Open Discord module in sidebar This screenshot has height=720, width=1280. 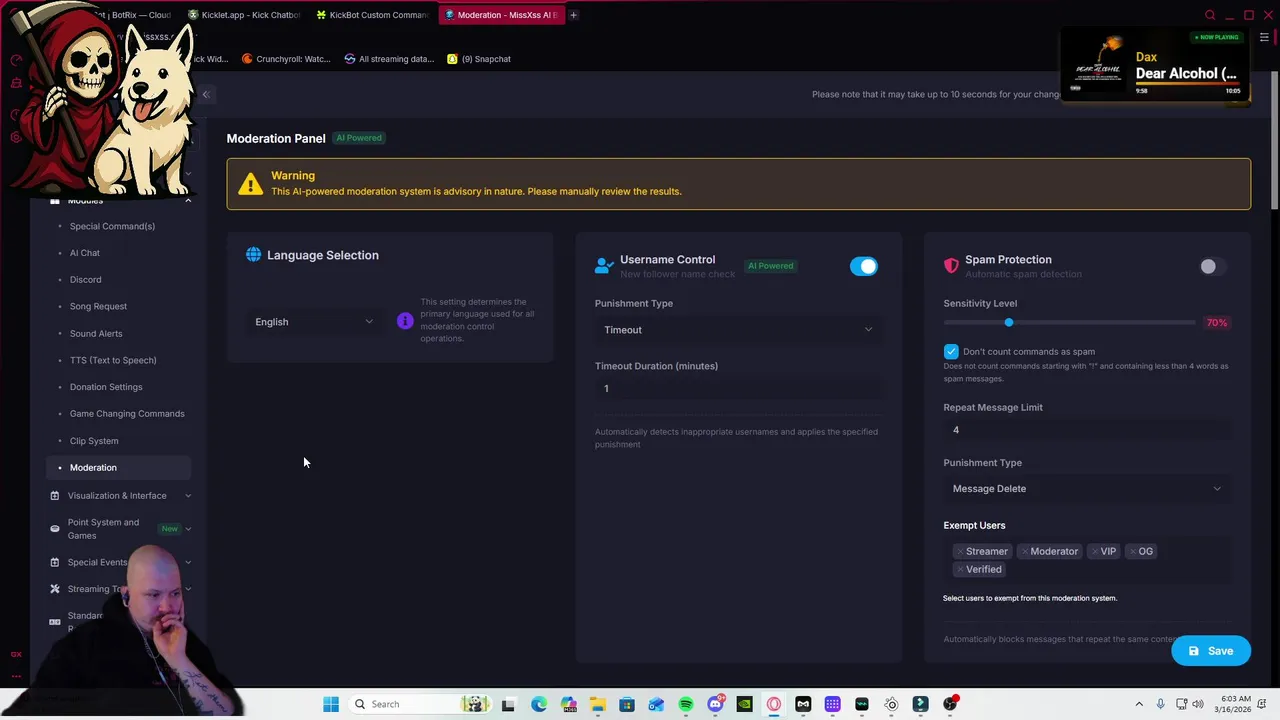[86, 280]
